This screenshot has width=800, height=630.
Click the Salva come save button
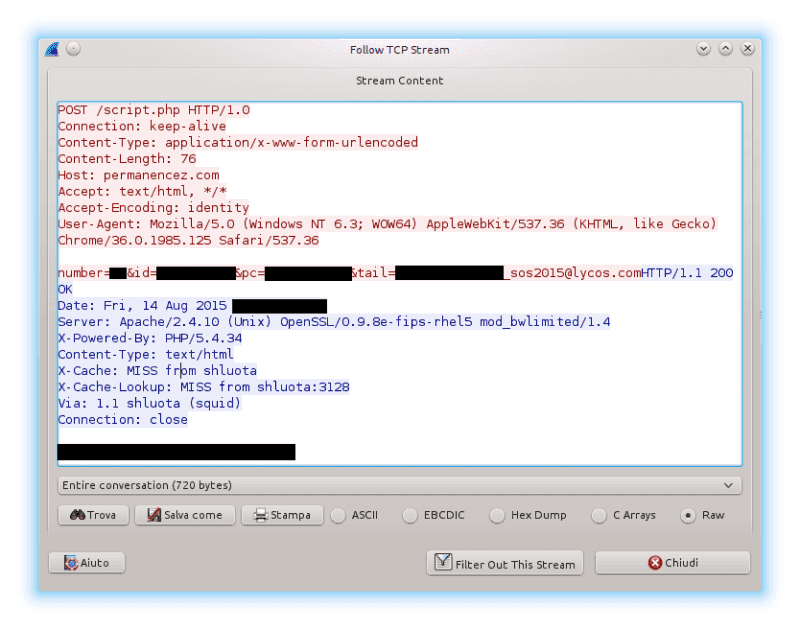pos(185,515)
